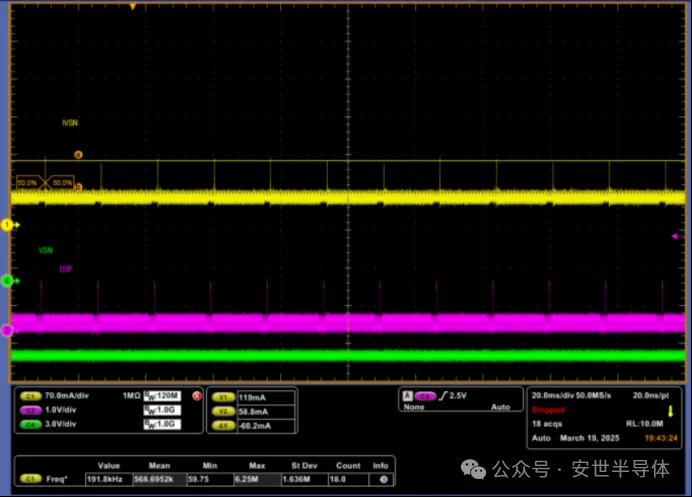This screenshot has height=497, width=692.
Task: Open the C1 120M bandwidth setting
Action: (161, 396)
